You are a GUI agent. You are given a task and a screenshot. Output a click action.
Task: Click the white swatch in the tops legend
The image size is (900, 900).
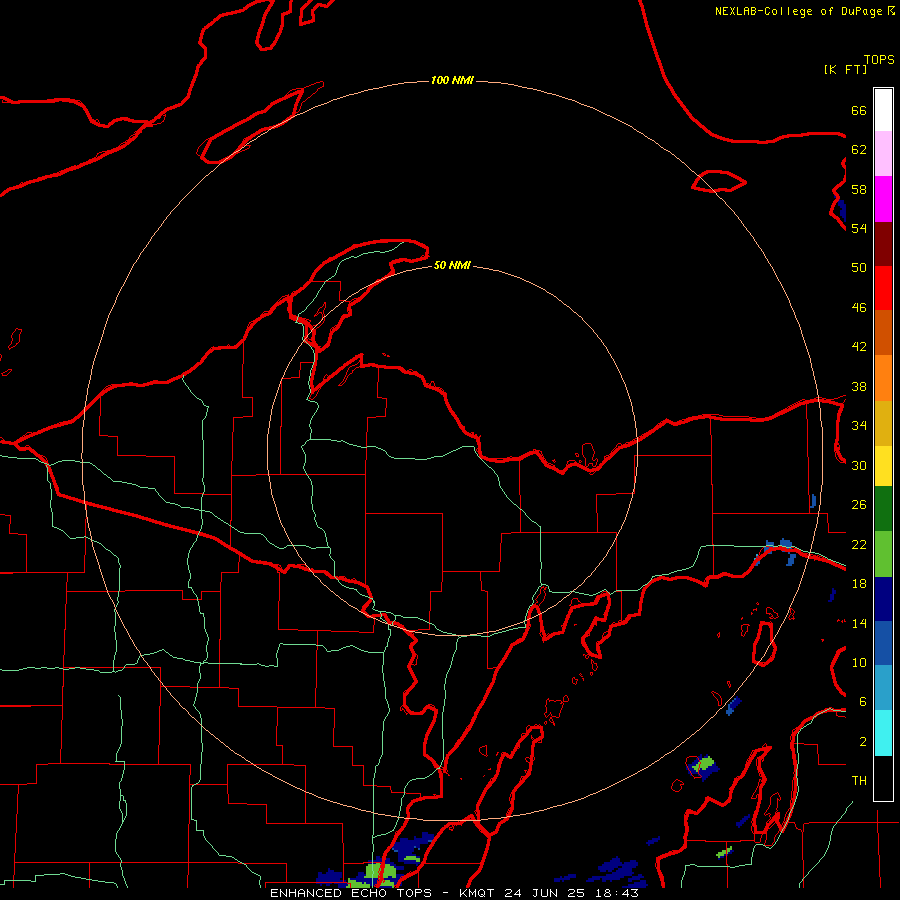pos(883,110)
